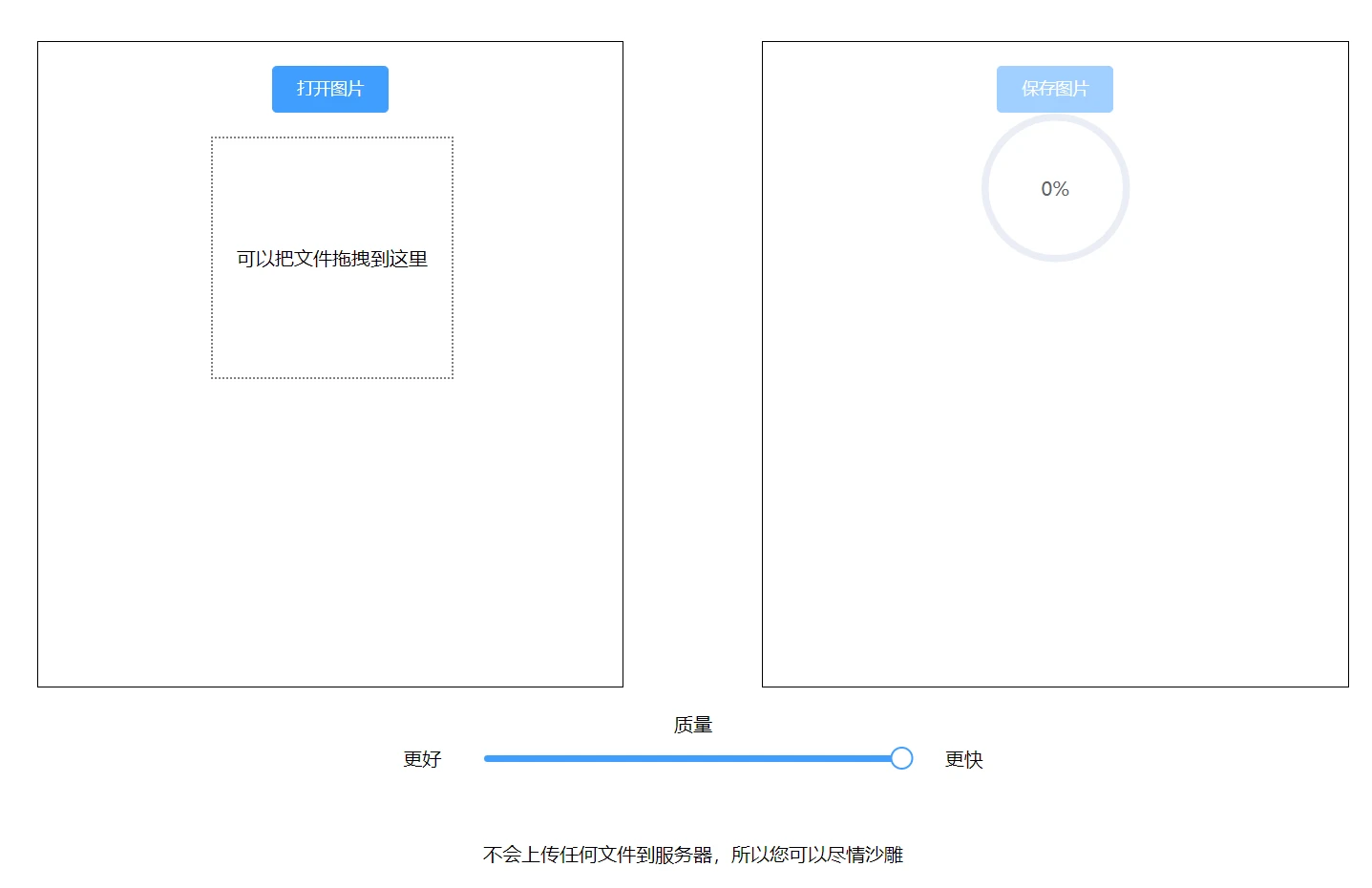Screen dimensions: 1372x888
Task: Click the footer phrase 所以您可以尽情沙雕
Action: click(816, 855)
